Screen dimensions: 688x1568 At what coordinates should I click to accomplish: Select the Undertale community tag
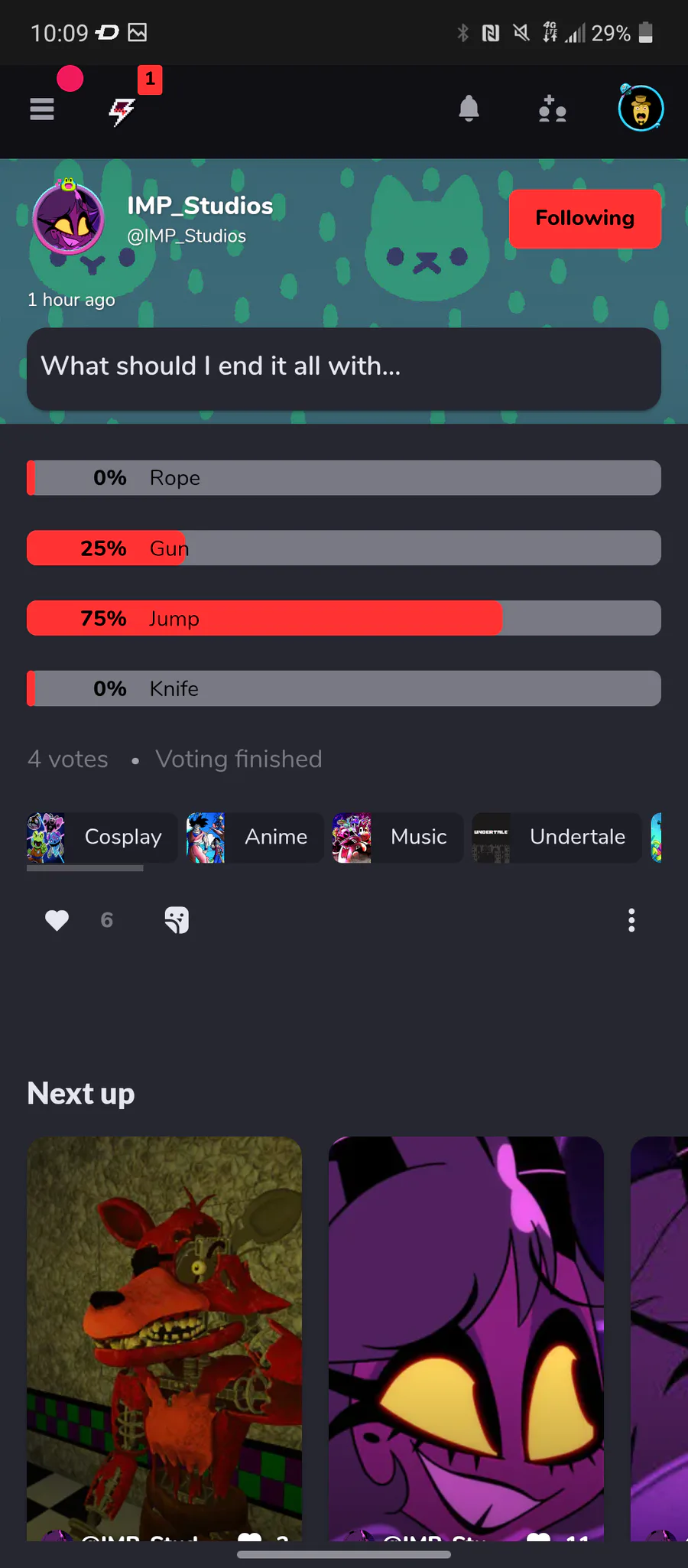point(557,838)
